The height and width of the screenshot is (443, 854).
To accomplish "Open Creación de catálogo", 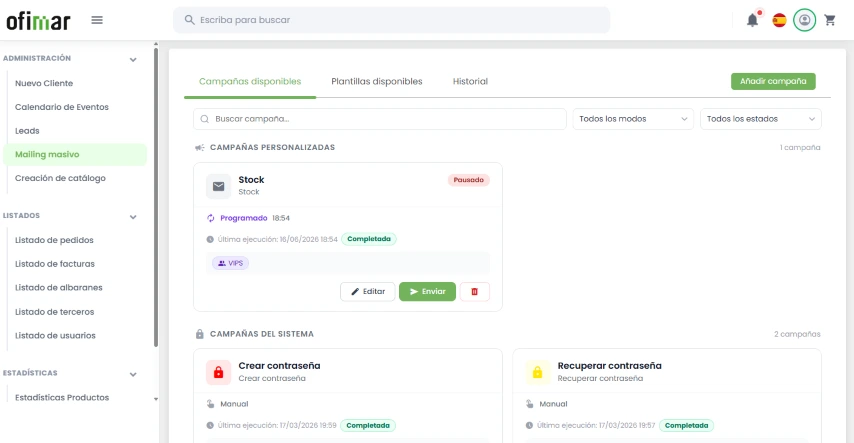I will tap(60, 178).
